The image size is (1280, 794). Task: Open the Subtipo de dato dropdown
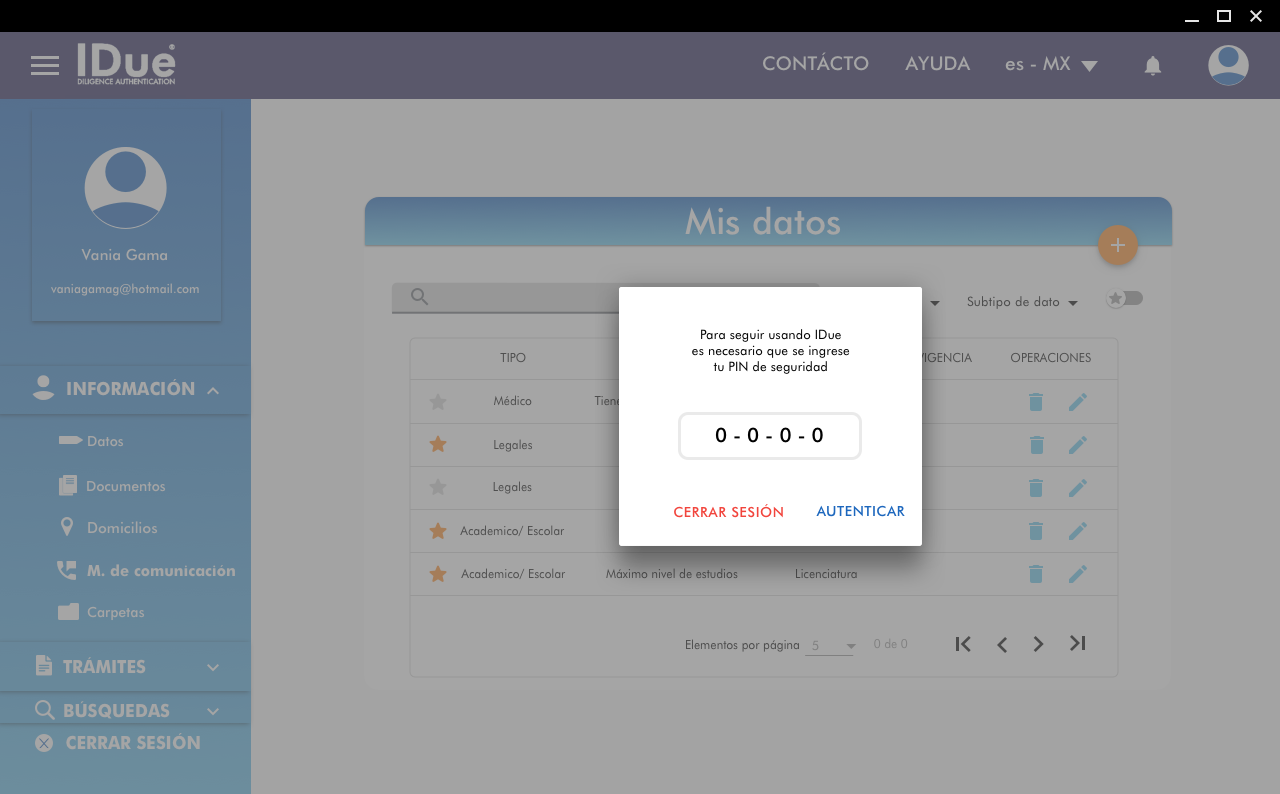[x=1021, y=302]
